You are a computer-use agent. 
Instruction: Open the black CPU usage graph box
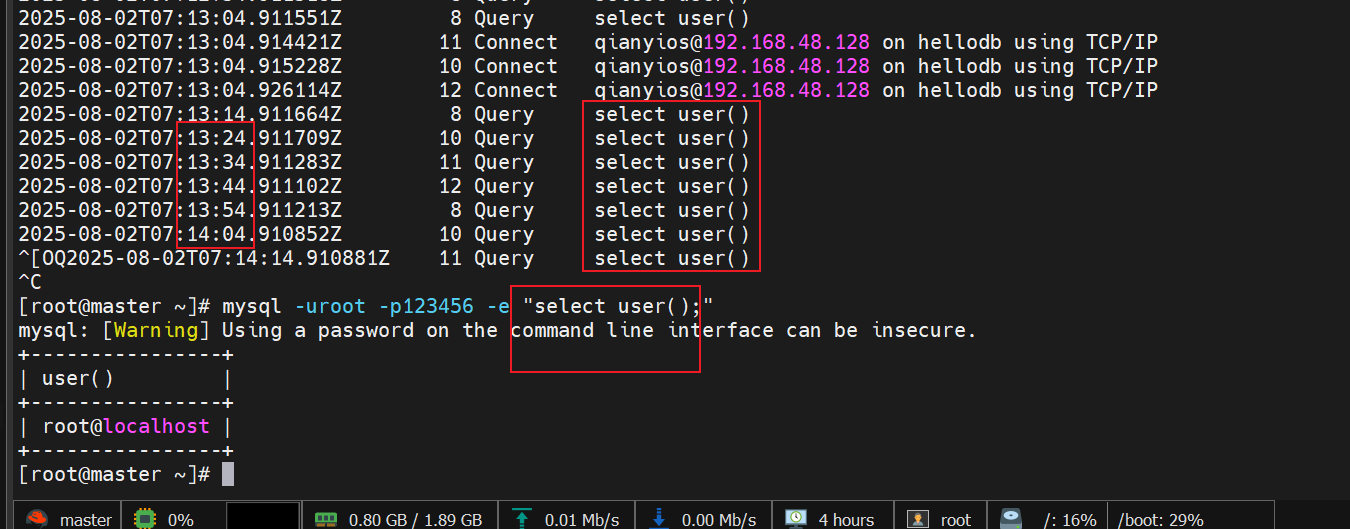pos(262,517)
